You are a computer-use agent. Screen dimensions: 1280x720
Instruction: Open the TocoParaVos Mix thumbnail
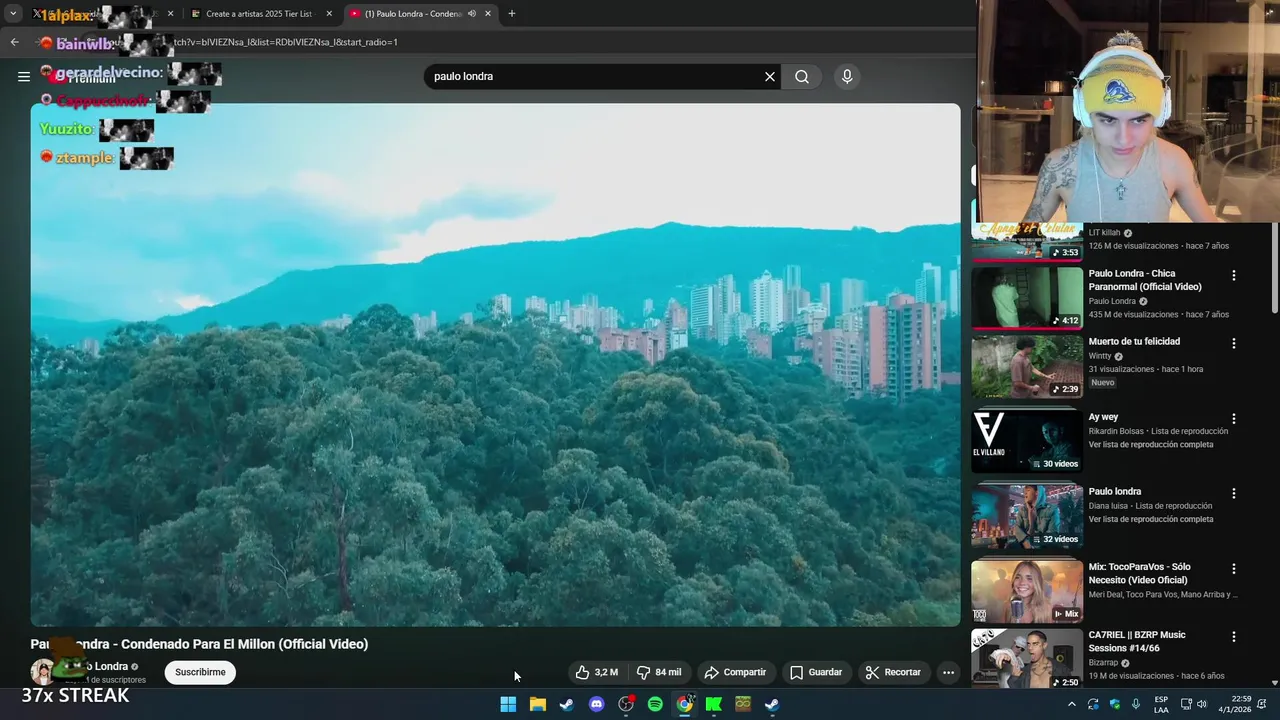click(1027, 591)
